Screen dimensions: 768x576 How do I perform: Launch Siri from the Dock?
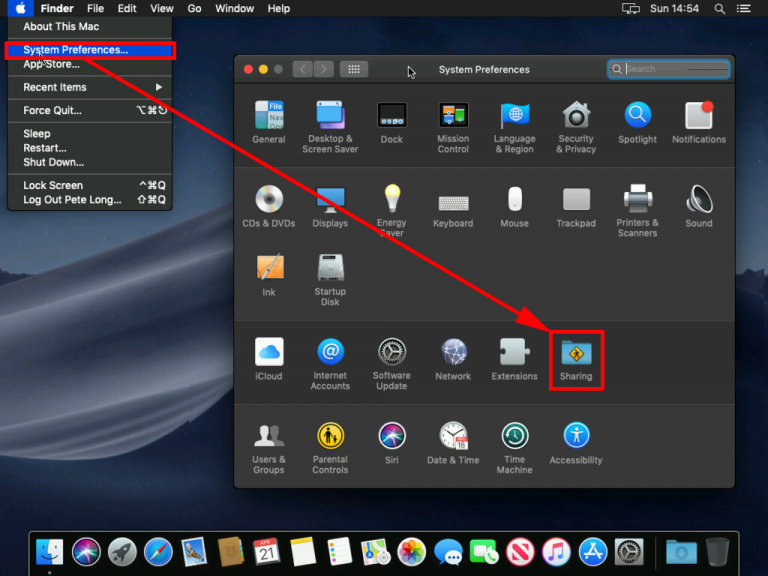tap(86, 552)
